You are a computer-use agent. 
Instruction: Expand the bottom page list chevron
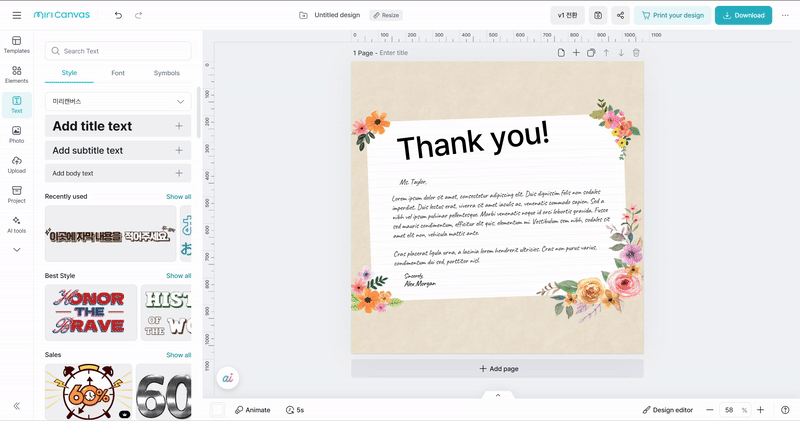click(x=498, y=395)
